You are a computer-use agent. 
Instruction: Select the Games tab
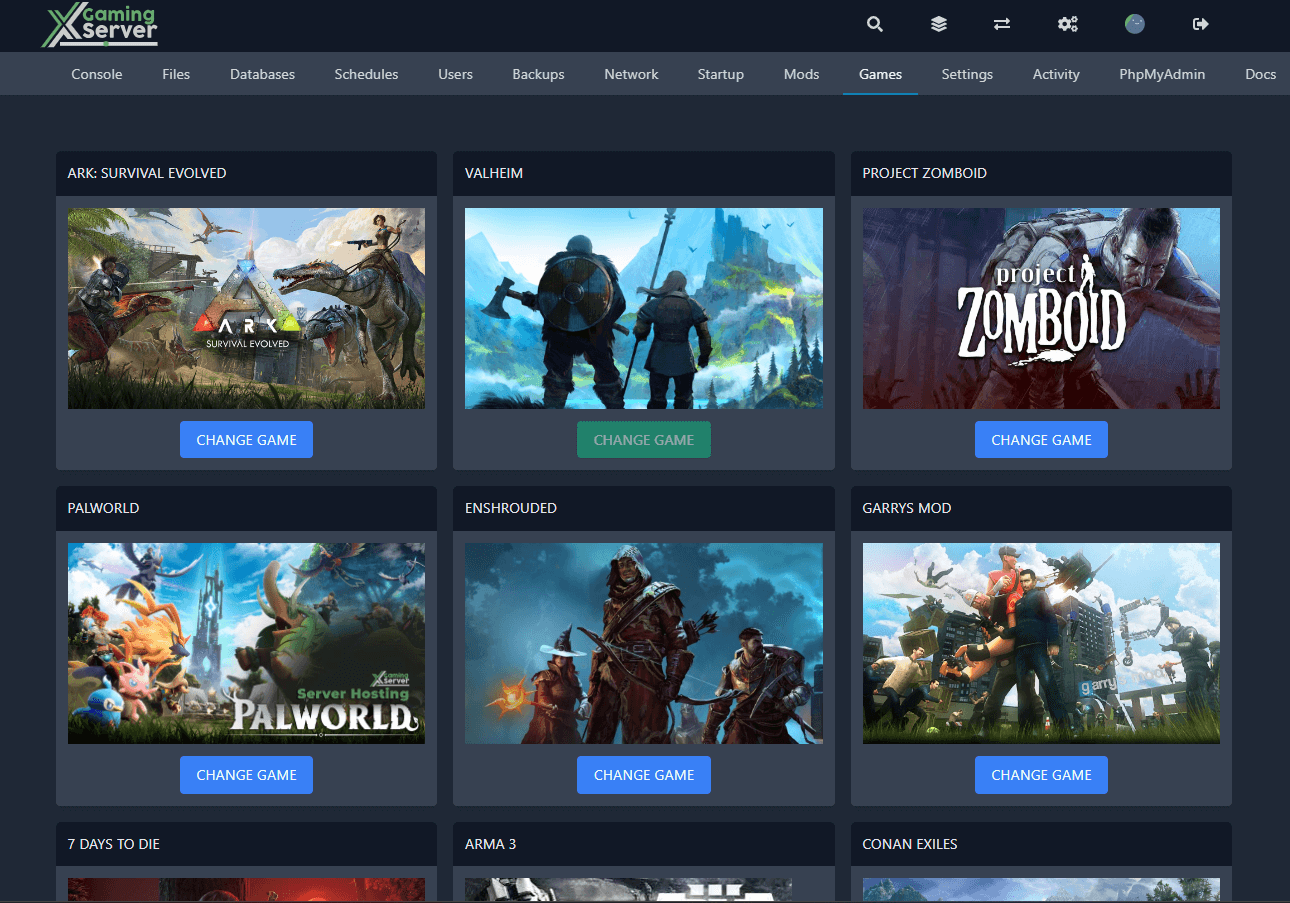tap(880, 74)
